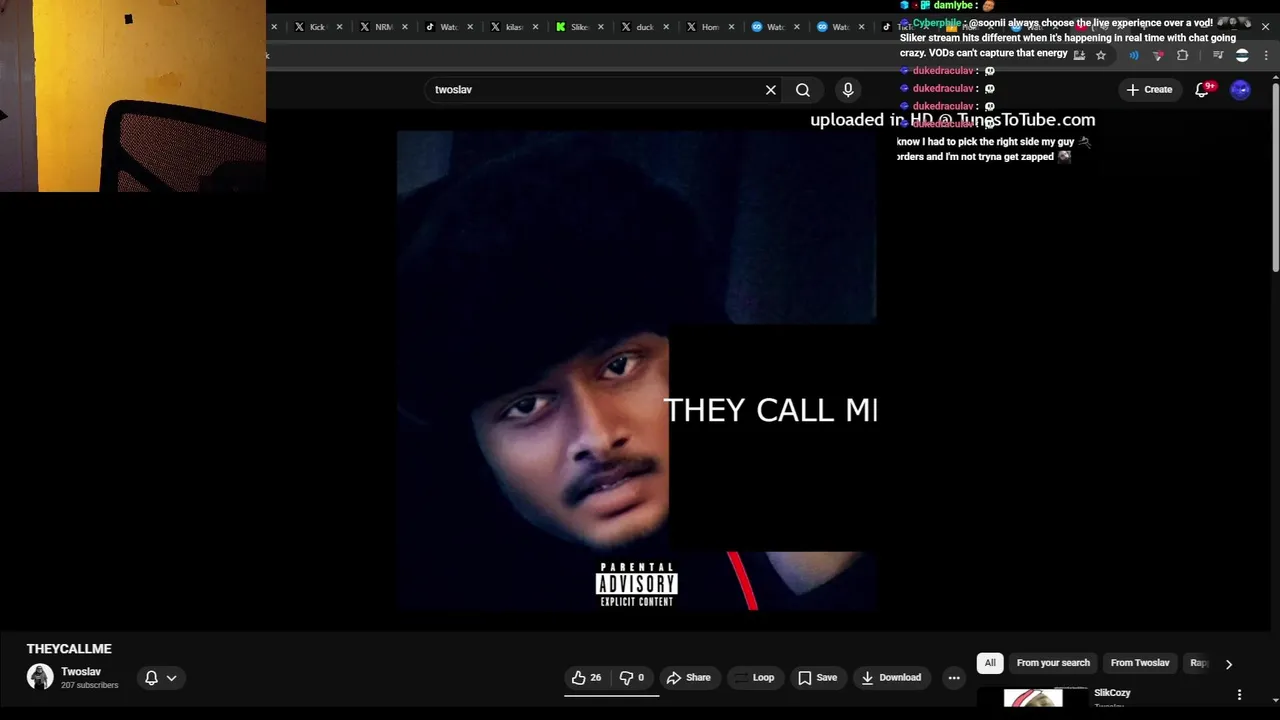Open options menu for SlikCozy video

click(x=1239, y=694)
